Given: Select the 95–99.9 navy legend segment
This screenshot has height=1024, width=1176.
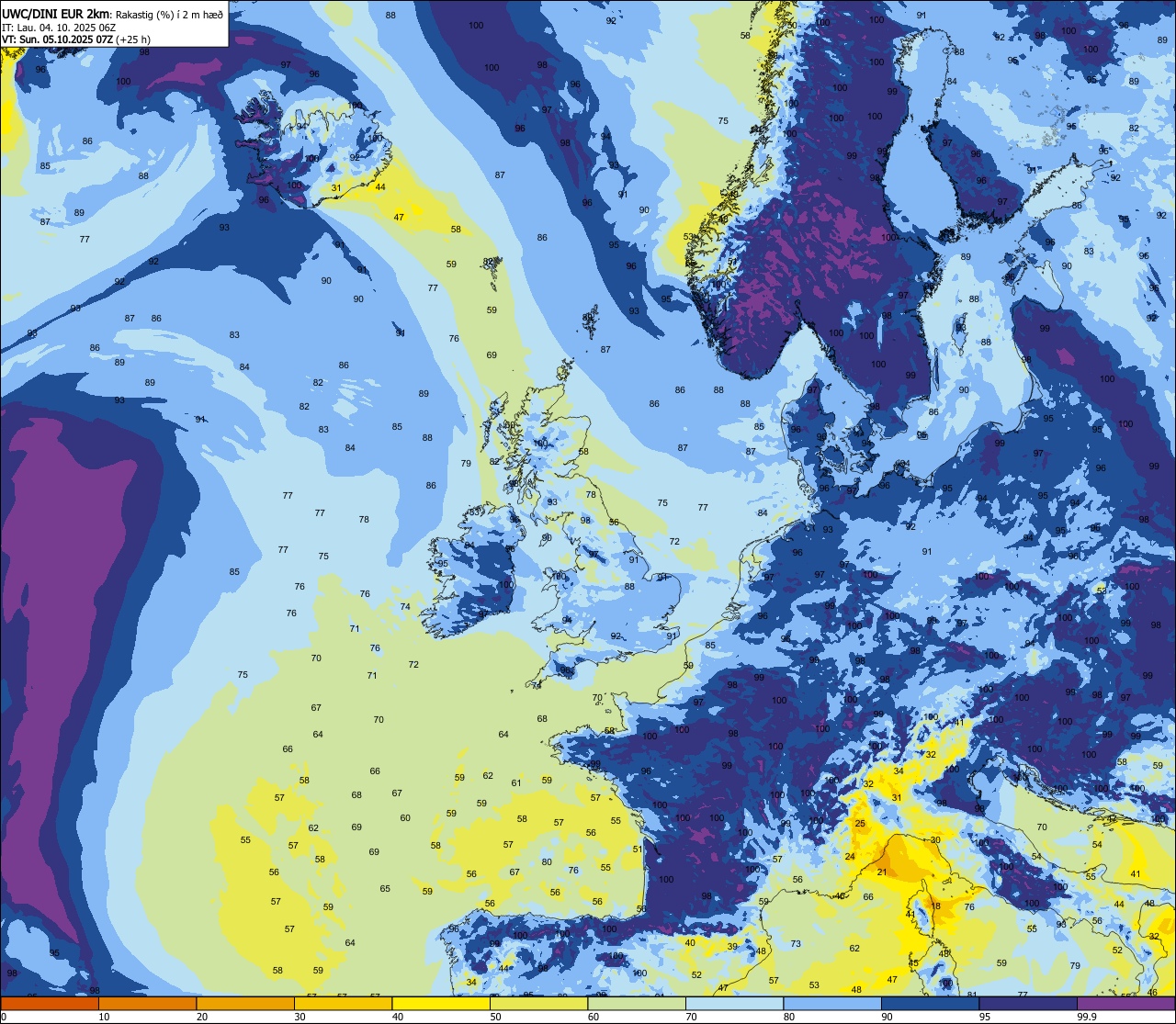Looking at the screenshot, I should click(x=1028, y=1003).
